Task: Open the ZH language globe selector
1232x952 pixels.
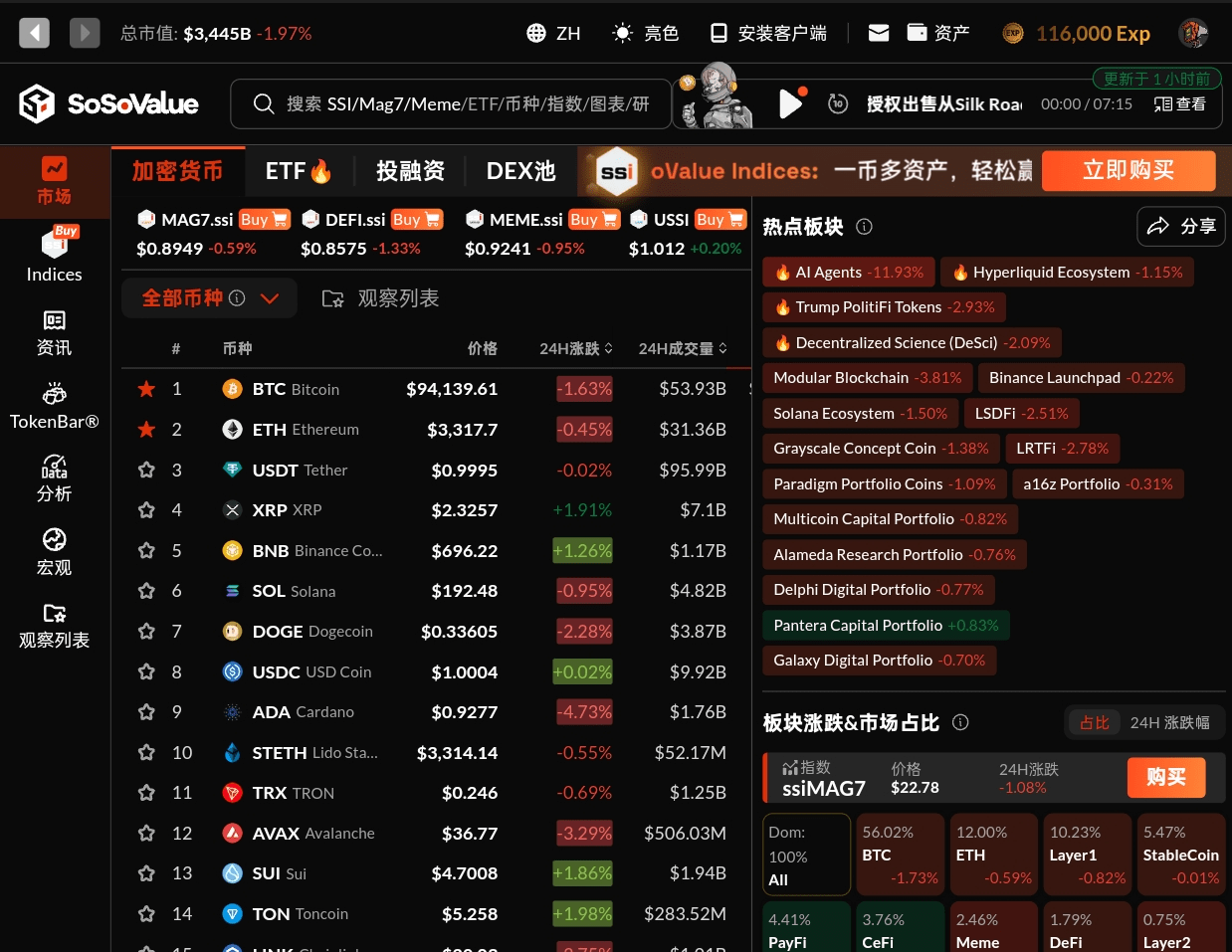Action: point(553,33)
